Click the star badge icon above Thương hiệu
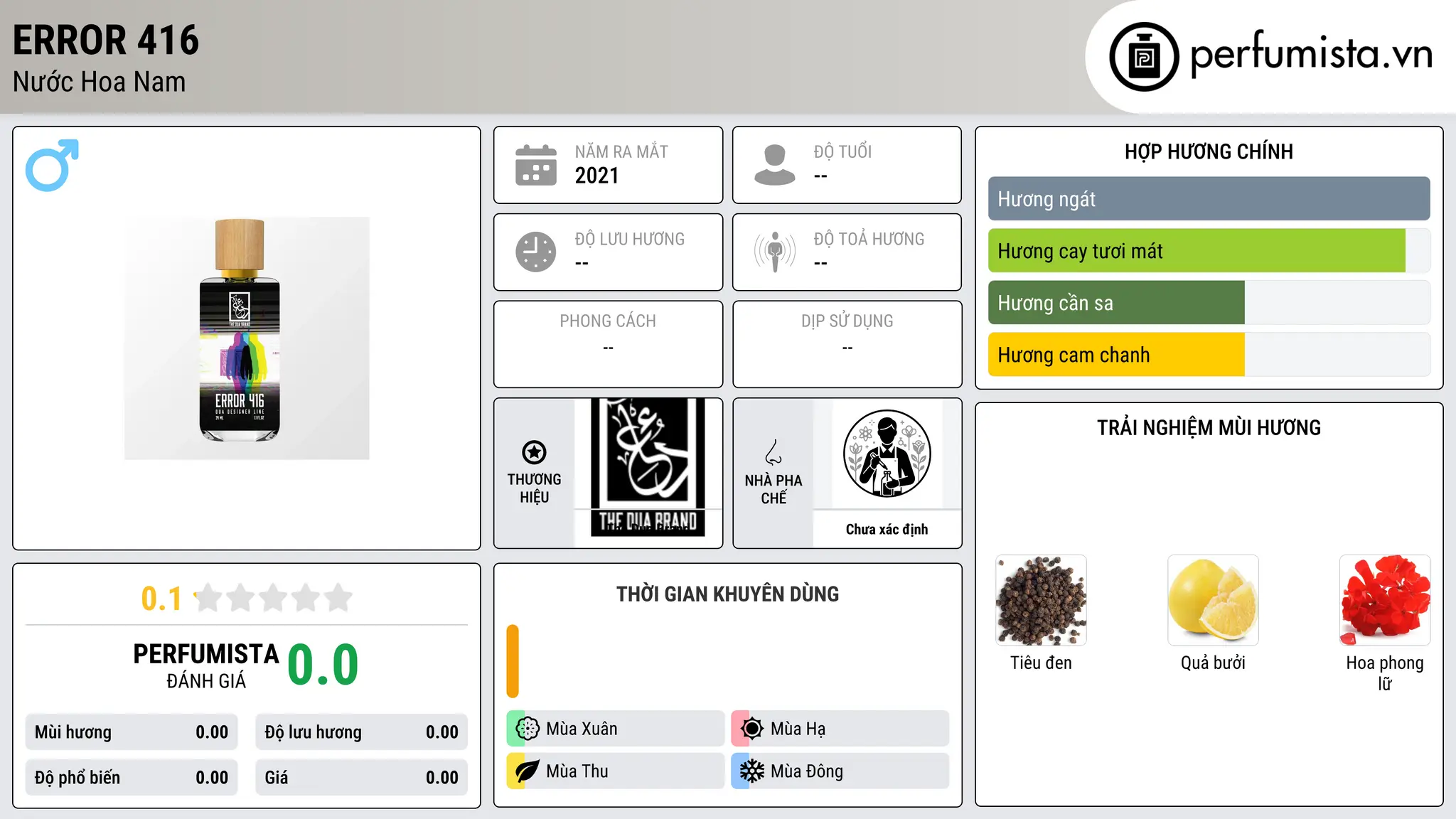 [534, 452]
